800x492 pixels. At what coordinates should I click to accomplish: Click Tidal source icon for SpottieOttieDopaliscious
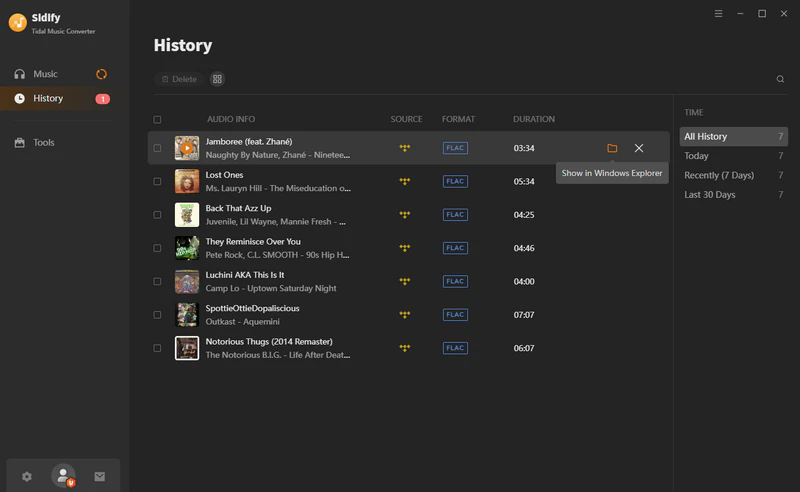(405, 315)
